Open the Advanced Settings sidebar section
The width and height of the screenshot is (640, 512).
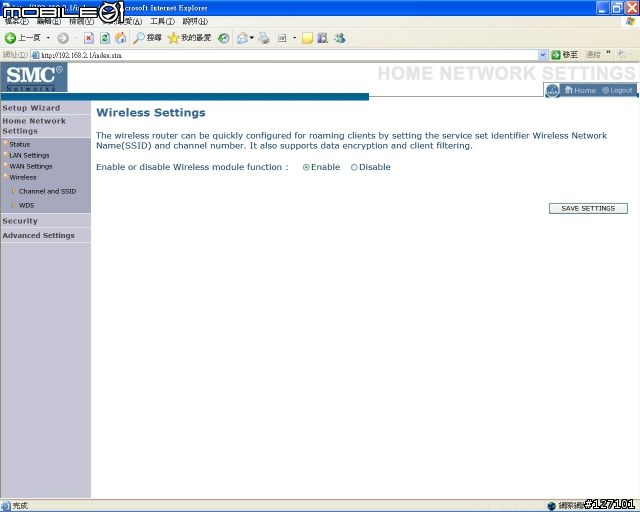click(x=39, y=236)
